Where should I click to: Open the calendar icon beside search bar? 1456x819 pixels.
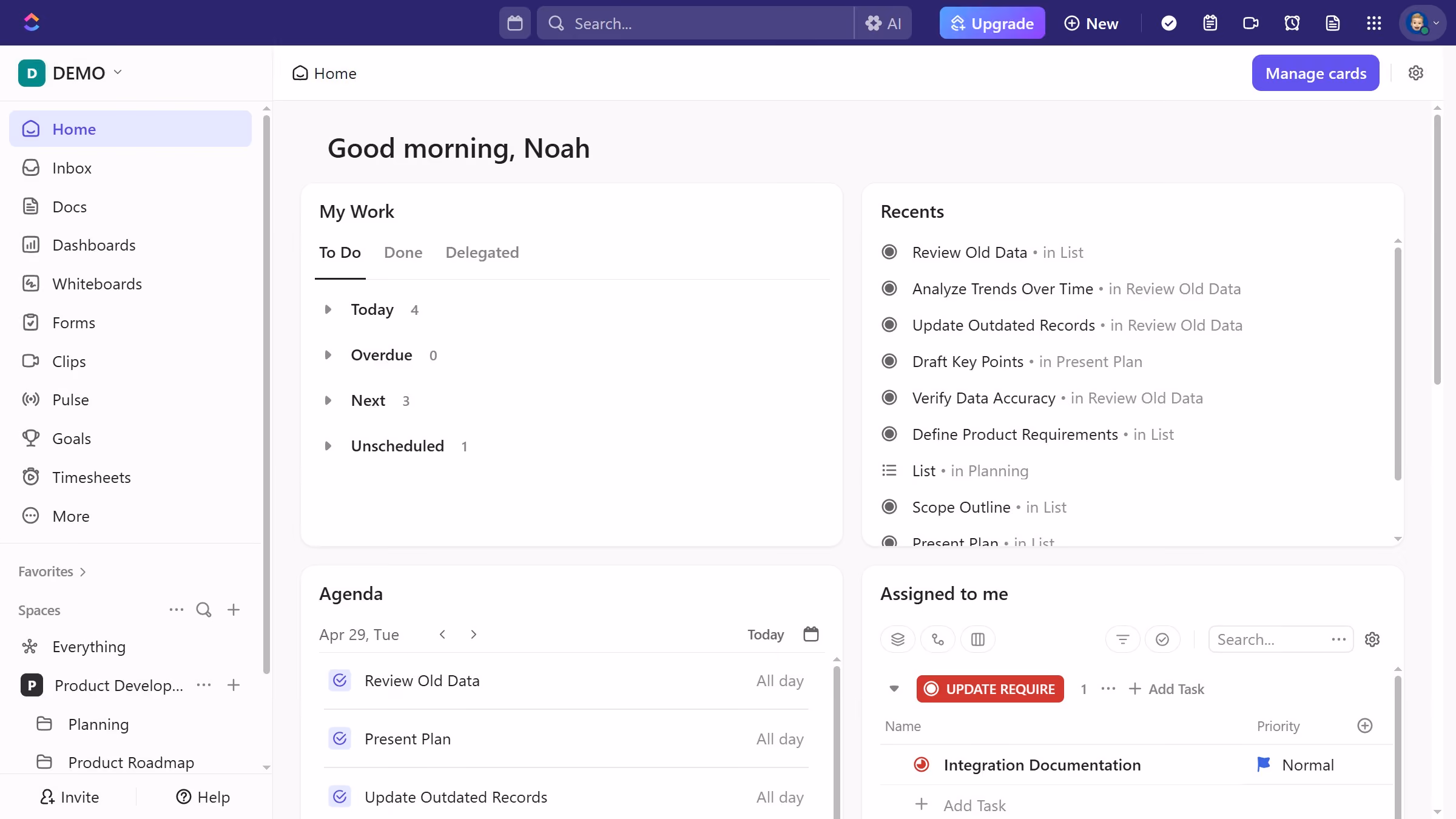(x=515, y=23)
